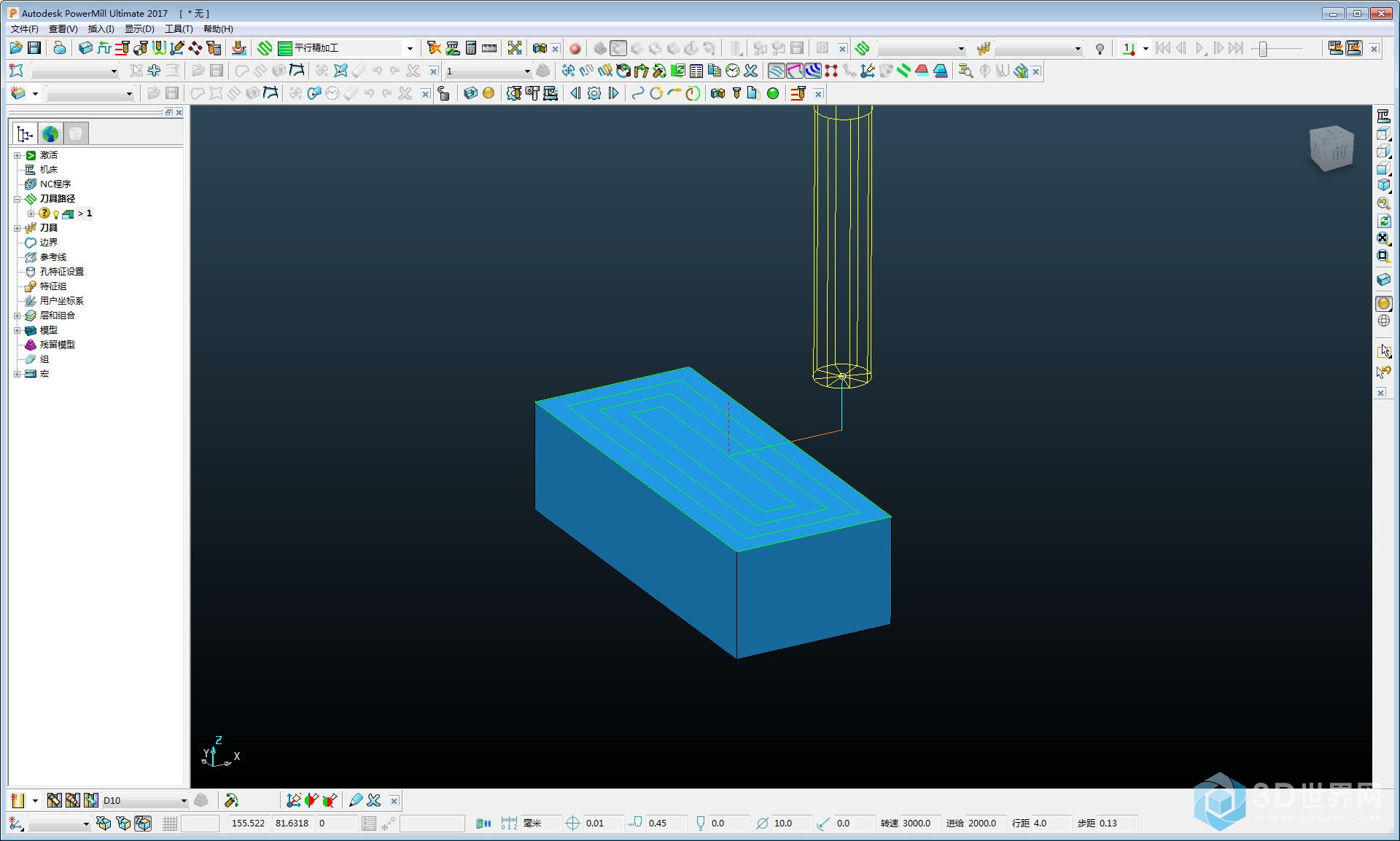The width and height of the screenshot is (1400, 841).
Task: Click the create tool icon in bottom toolbar
Action: click(x=17, y=800)
